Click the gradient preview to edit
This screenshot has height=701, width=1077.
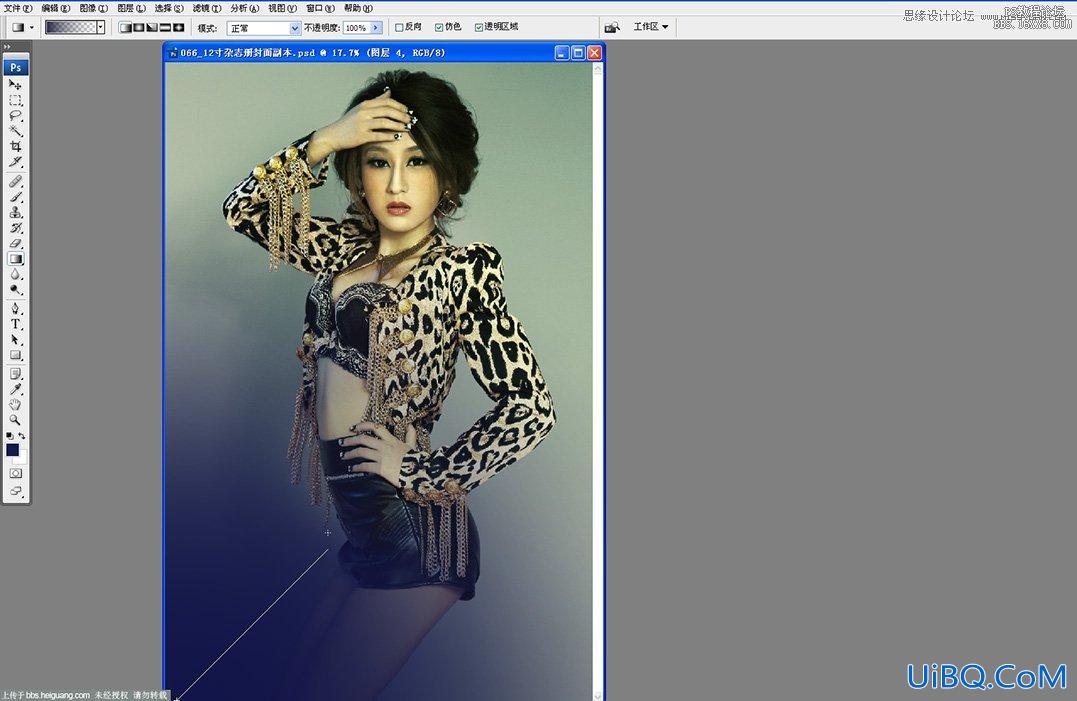[70, 27]
